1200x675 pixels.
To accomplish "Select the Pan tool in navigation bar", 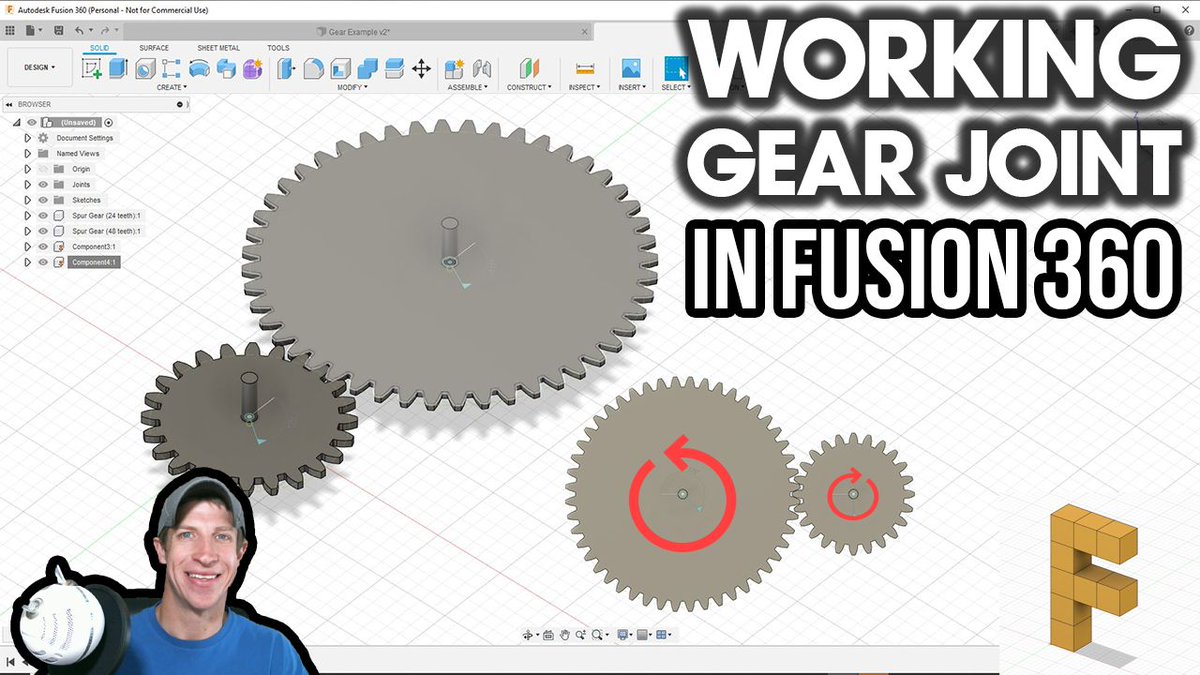I will 565,634.
